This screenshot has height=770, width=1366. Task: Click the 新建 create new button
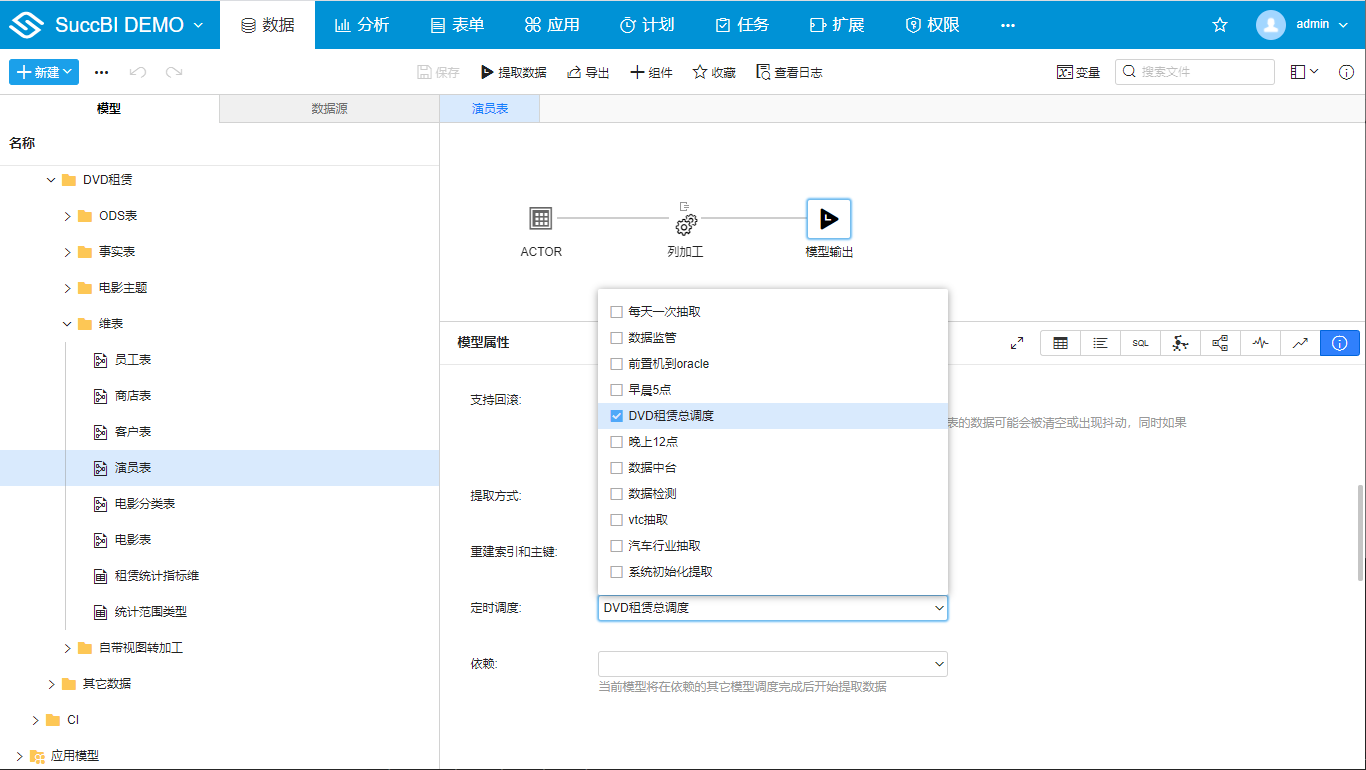point(43,71)
